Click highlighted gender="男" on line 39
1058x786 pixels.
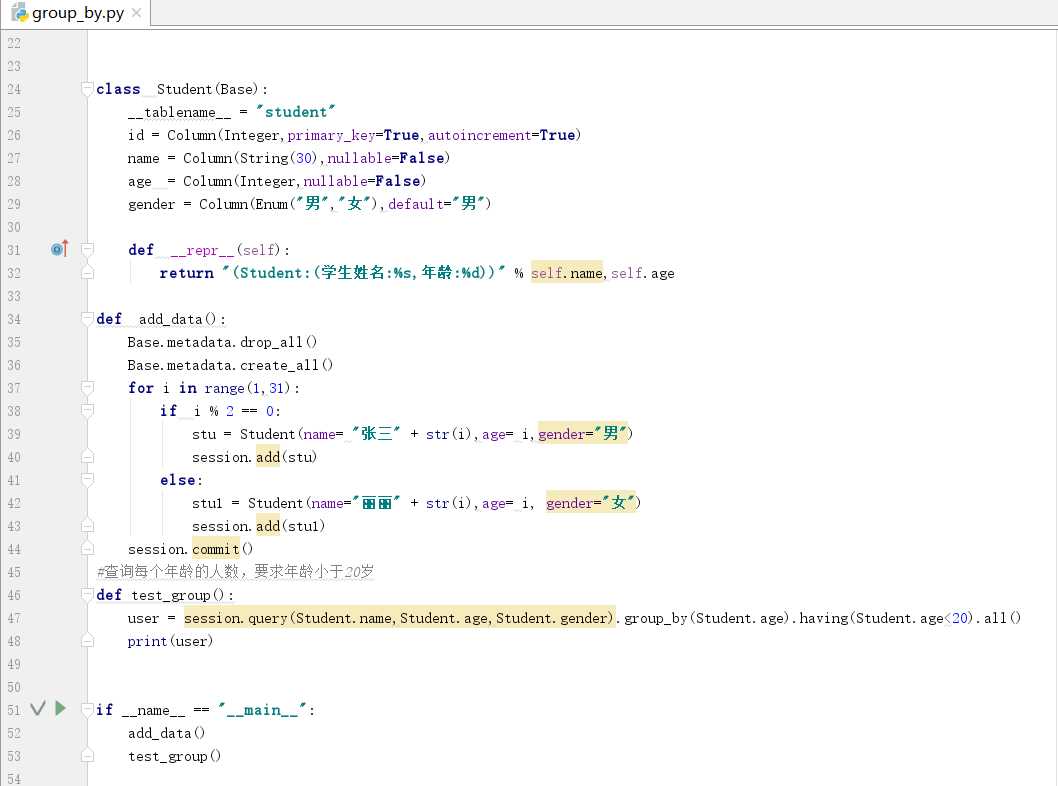coord(583,434)
